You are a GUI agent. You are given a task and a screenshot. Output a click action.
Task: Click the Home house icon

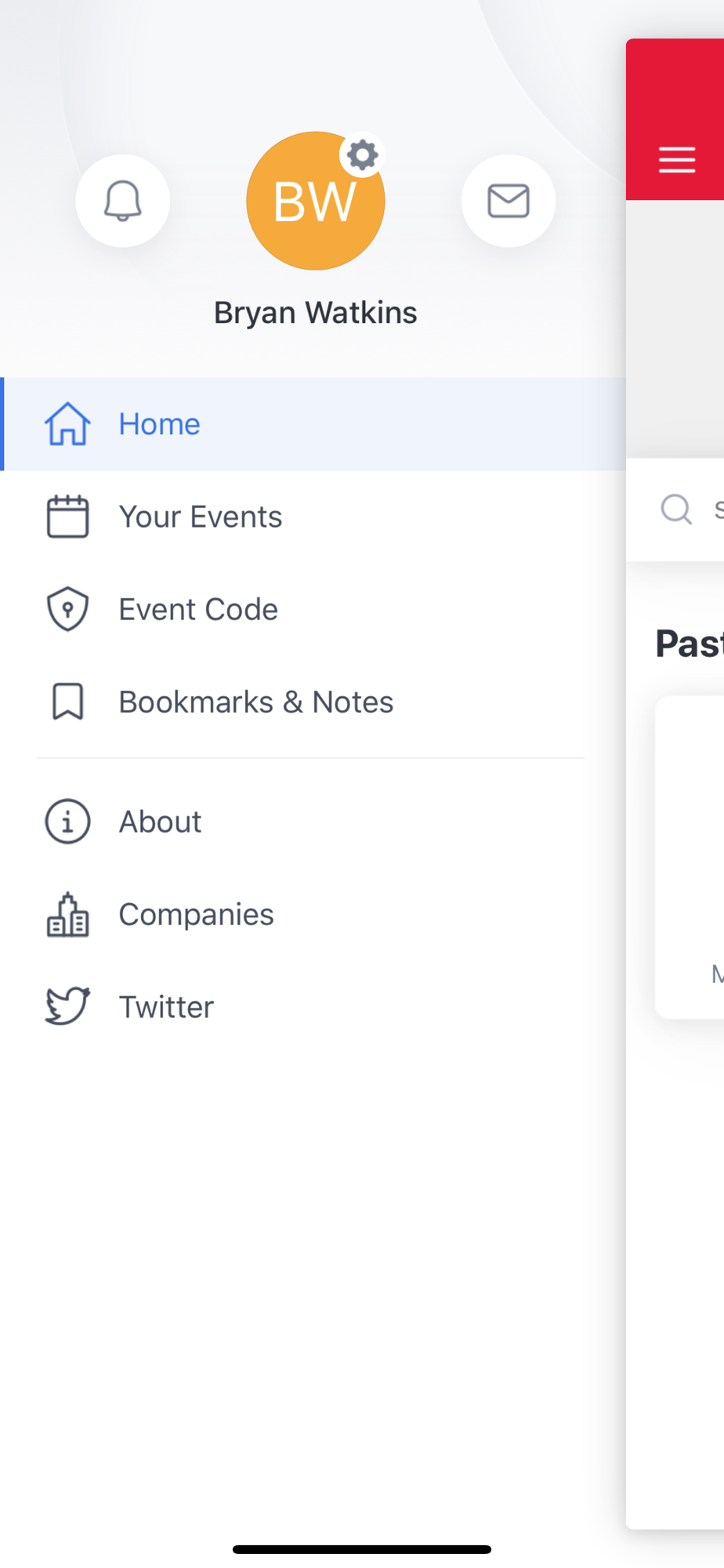tap(67, 424)
